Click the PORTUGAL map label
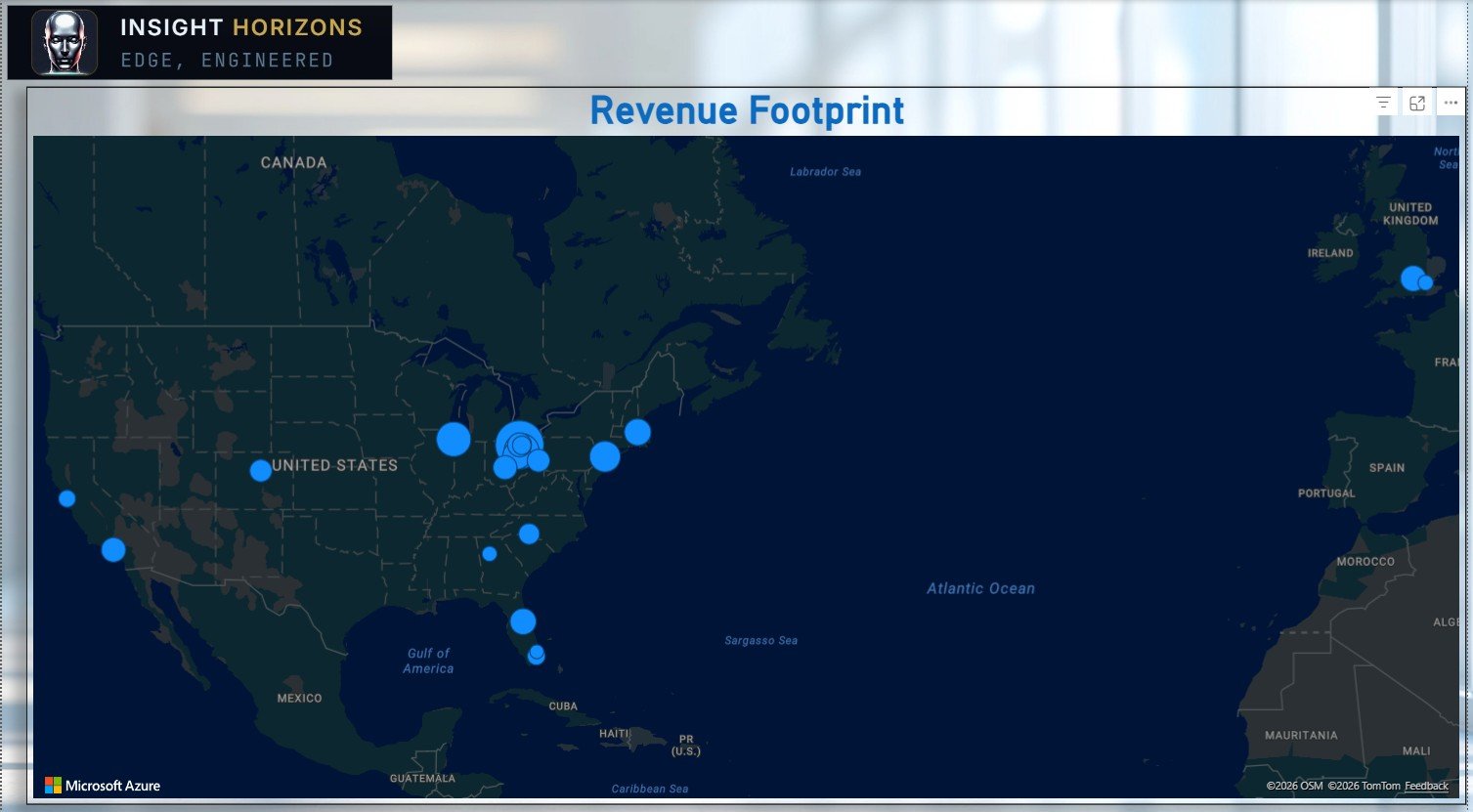 pyautogui.click(x=1326, y=493)
